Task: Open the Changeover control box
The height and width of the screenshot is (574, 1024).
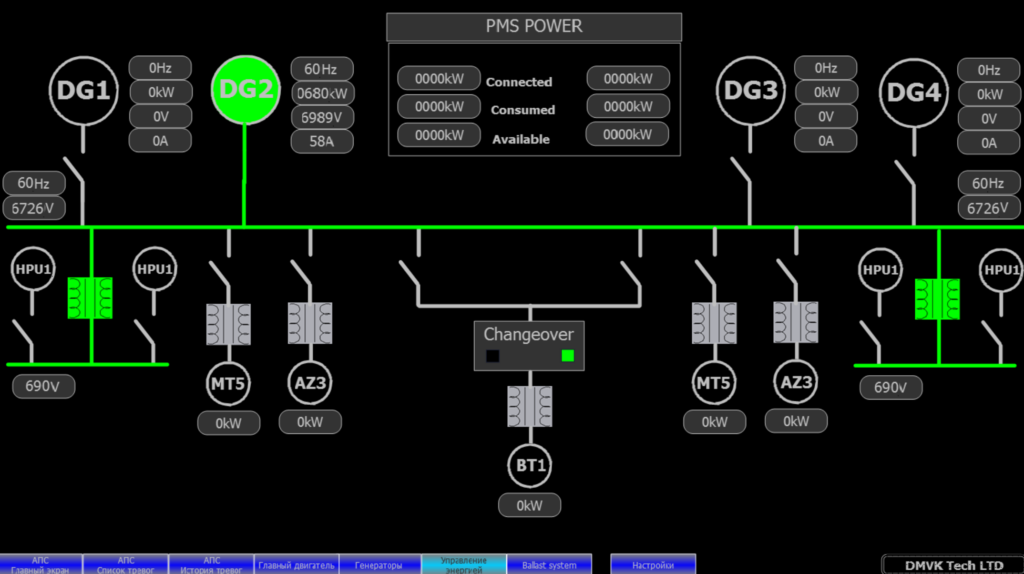Action: [x=529, y=335]
